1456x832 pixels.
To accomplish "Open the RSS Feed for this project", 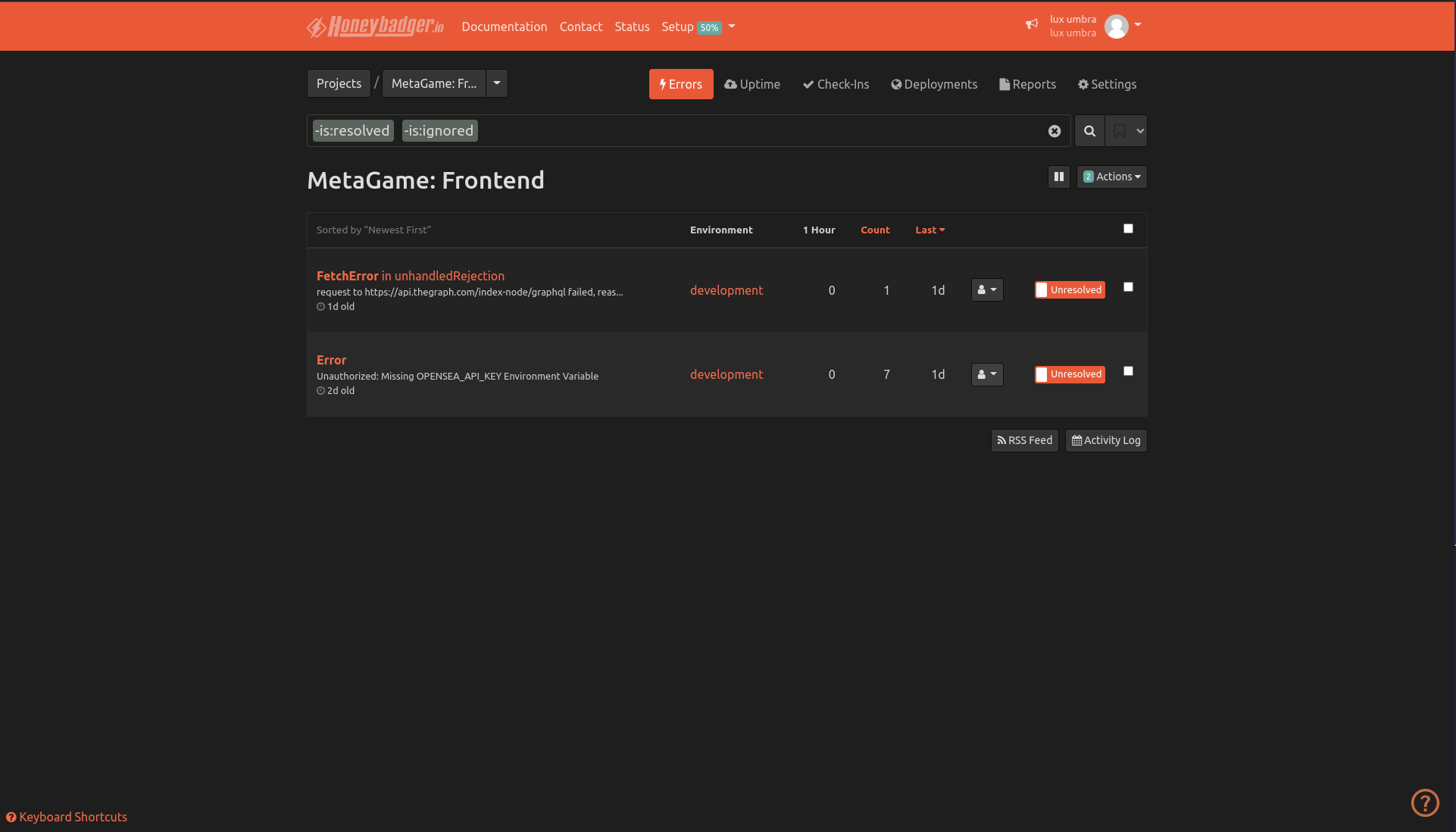I will click(1024, 440).
